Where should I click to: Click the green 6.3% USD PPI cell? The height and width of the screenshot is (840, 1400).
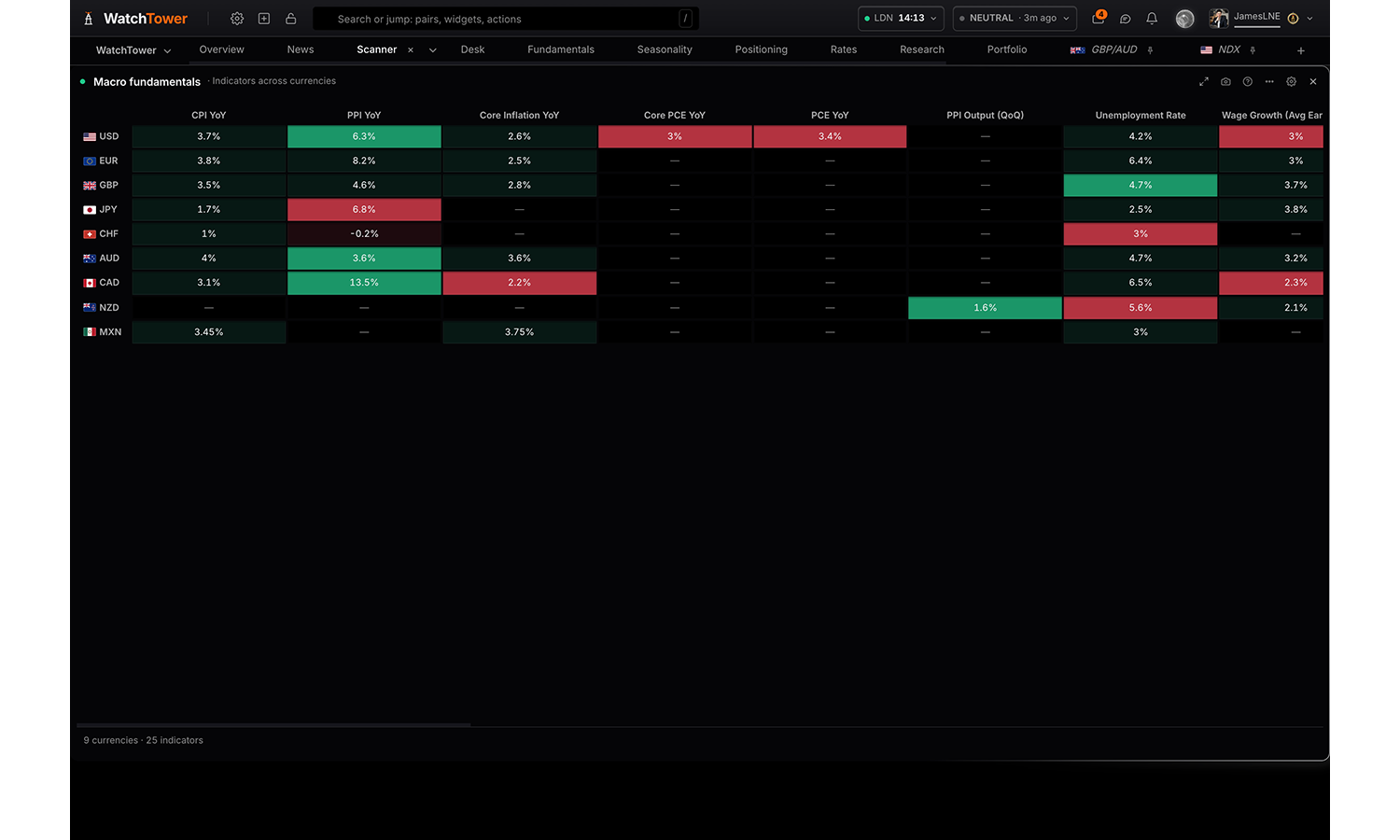(364, 136)
